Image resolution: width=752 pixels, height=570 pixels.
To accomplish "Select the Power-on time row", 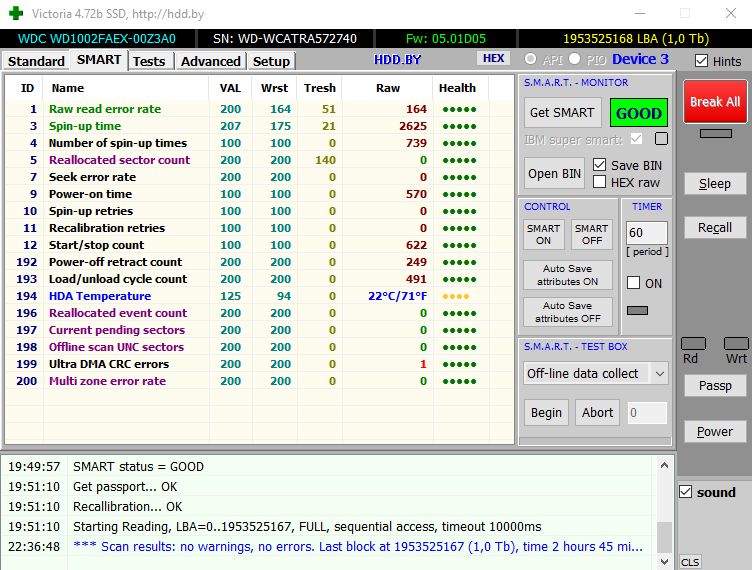I will tap(259, 194).
